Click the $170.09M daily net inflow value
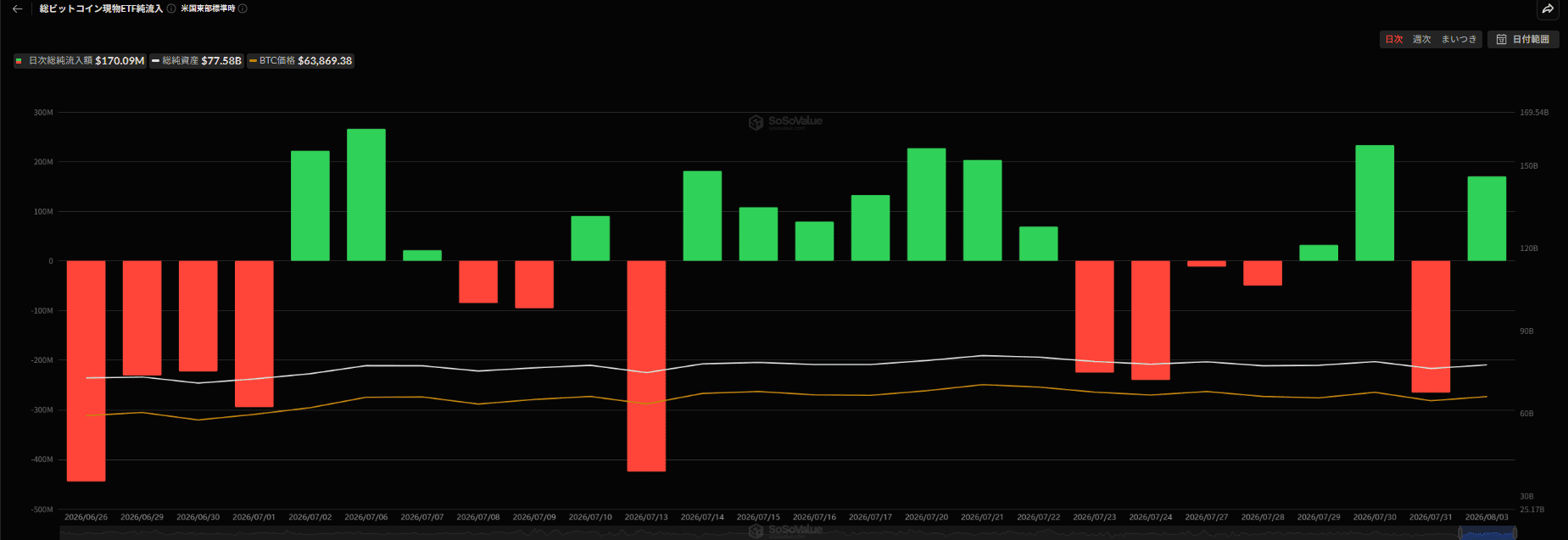Image resolution: width=1568 pixels, height=540 pixels. [x=120, y=61]
